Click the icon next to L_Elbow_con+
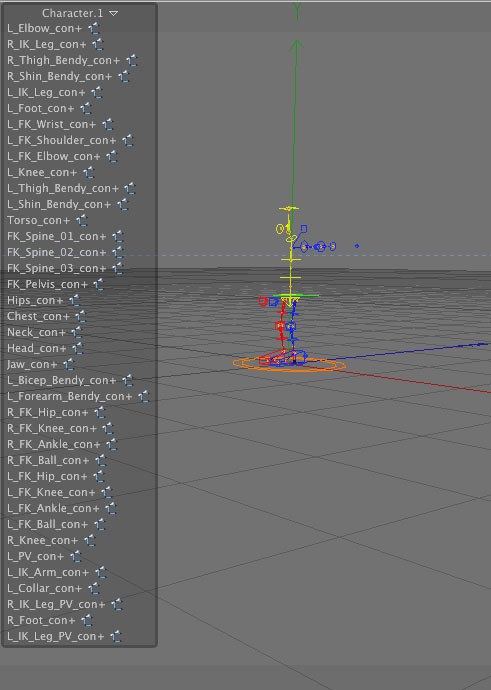This screenshot has height=690, width=491. click(94, 29)
